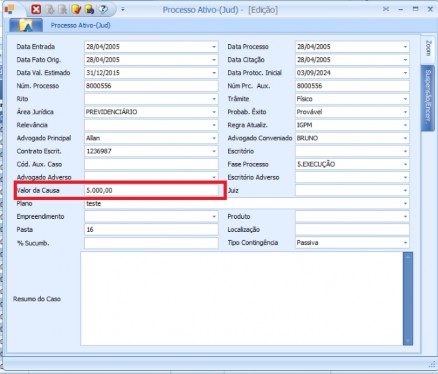Viewport: 438px width, 374px height.
Task: Click the red X cancel toolbar icon
Action: click(36, 9)
